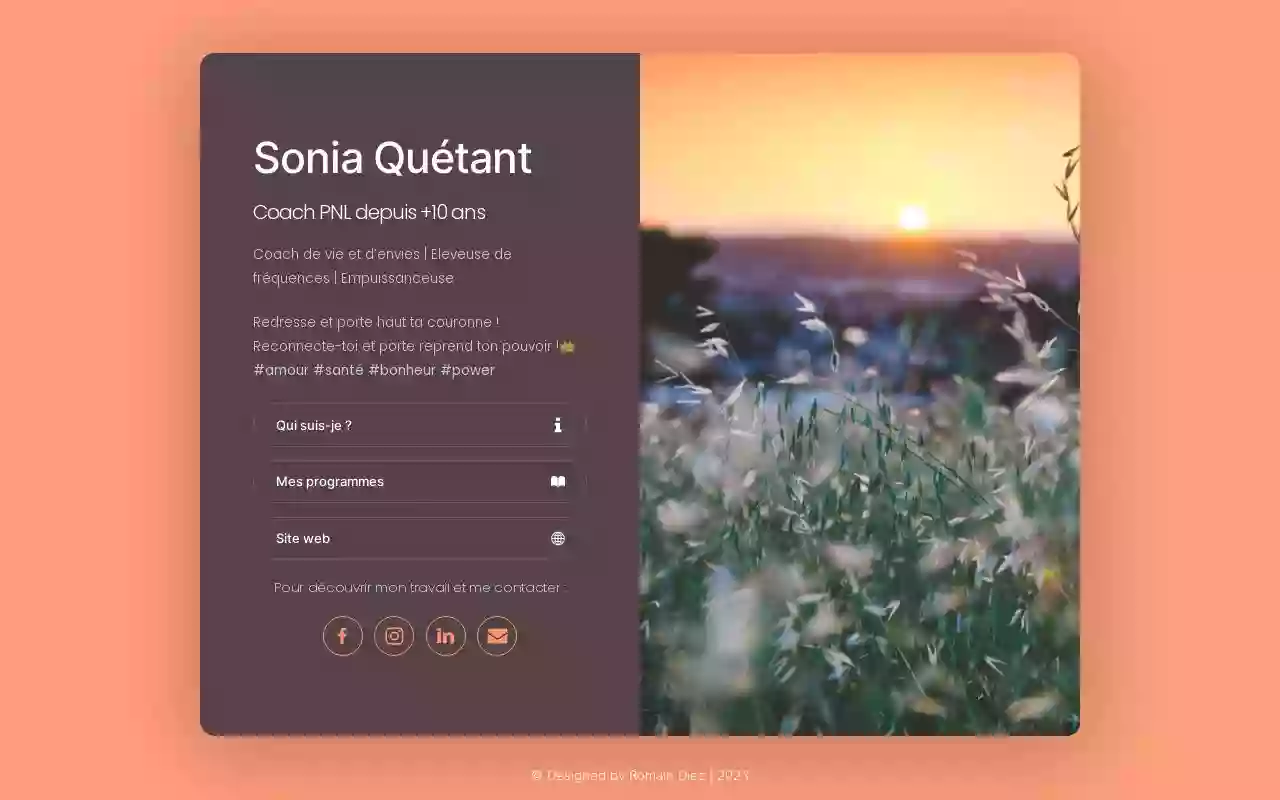This screenshot has width=1280, height=800.
Task: Click the info icon beside Qui suis-je
Action: pos(558,425)
